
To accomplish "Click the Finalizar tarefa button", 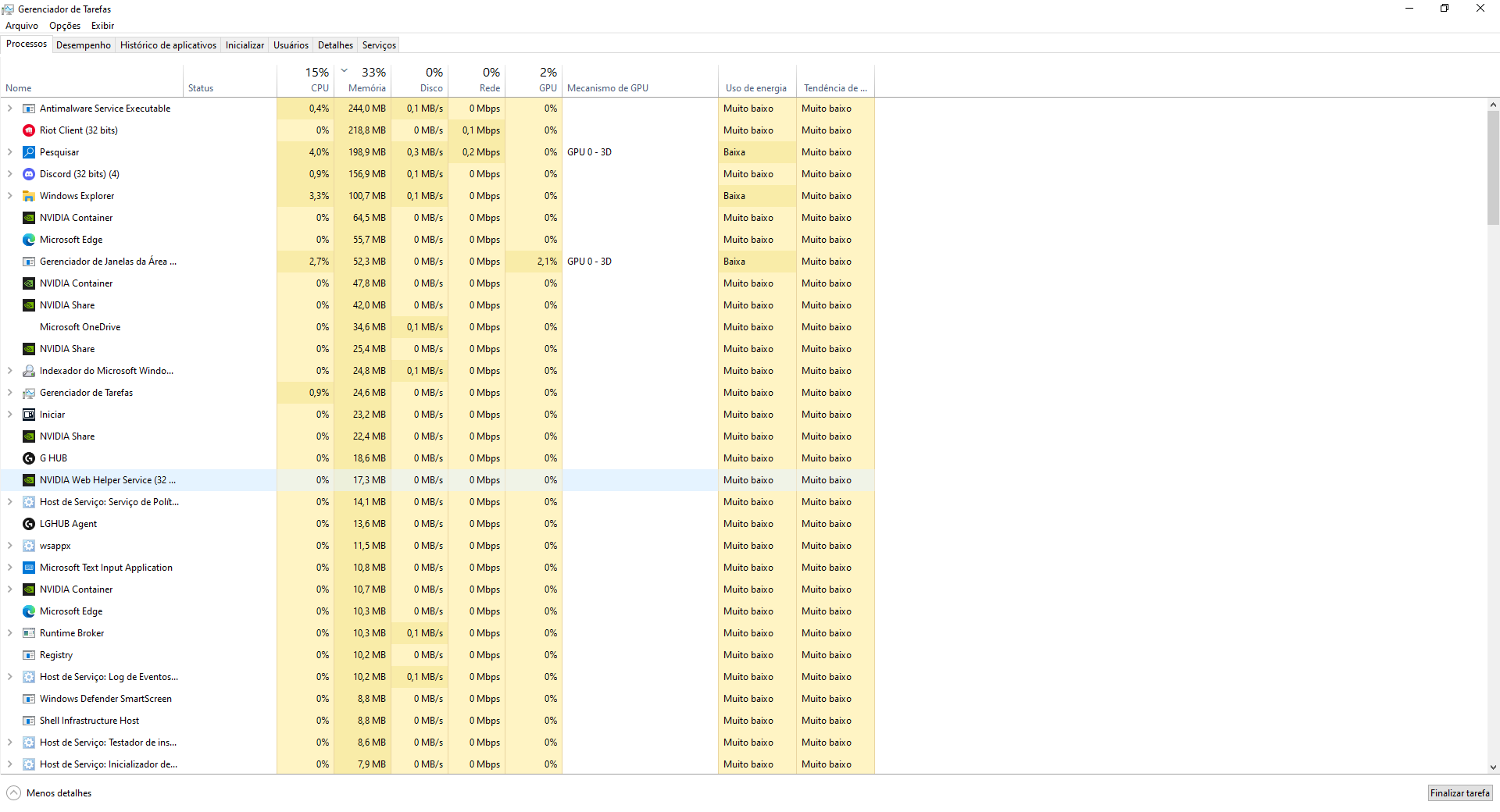I will click(1459, 793).
